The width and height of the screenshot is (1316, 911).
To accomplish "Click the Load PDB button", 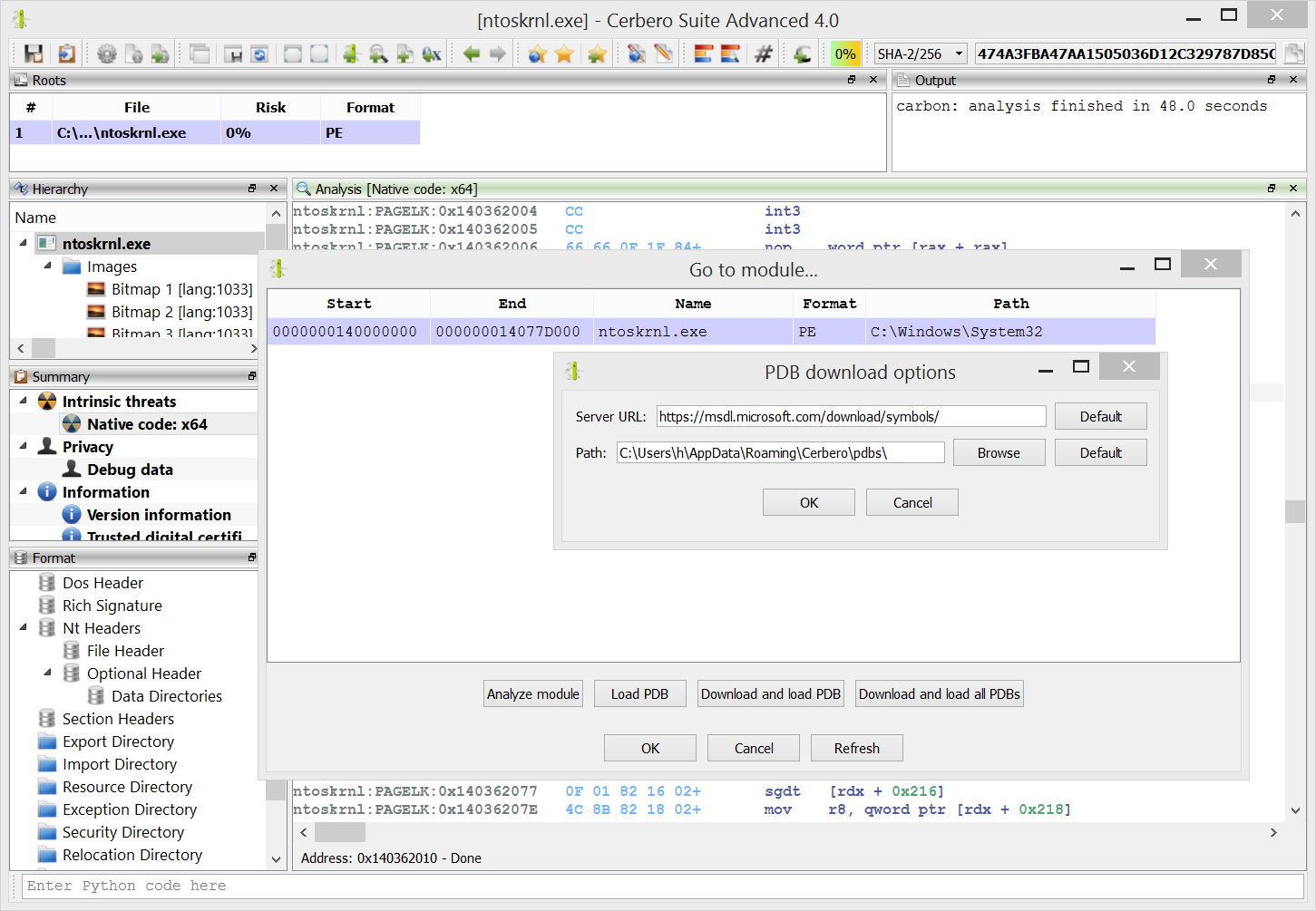I will 640,693.
